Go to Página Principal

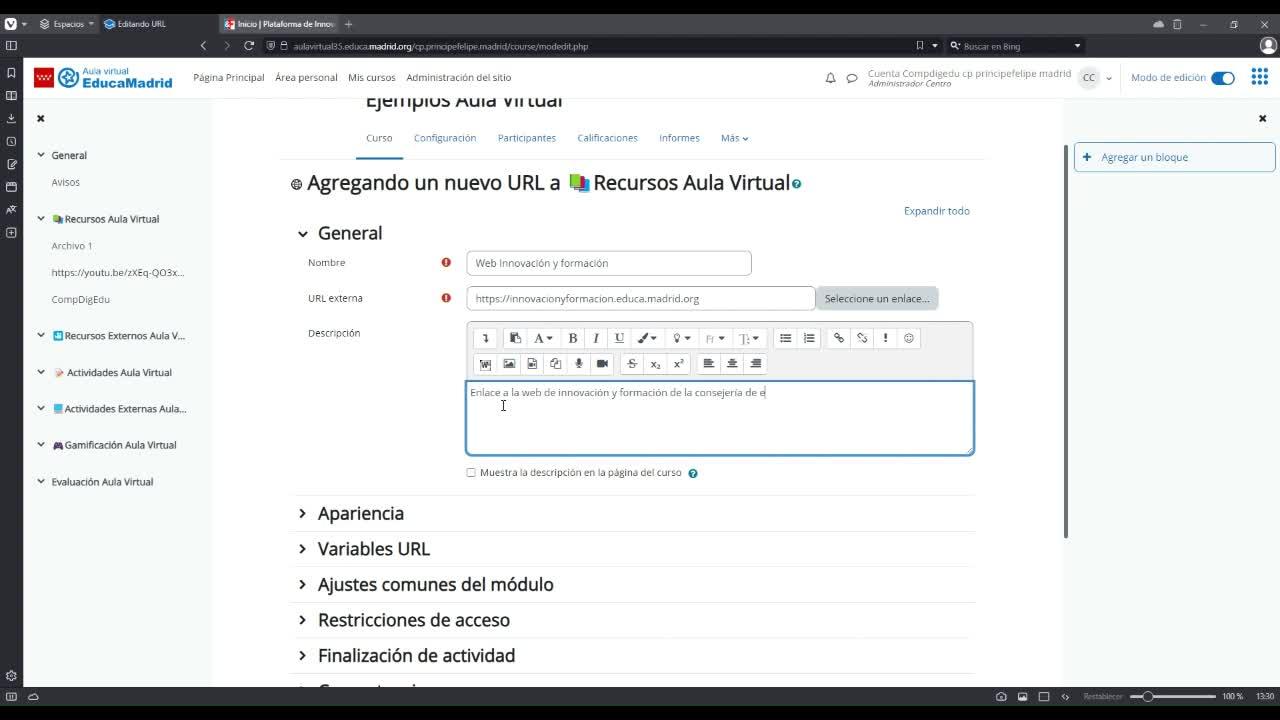tap(229, 78)
